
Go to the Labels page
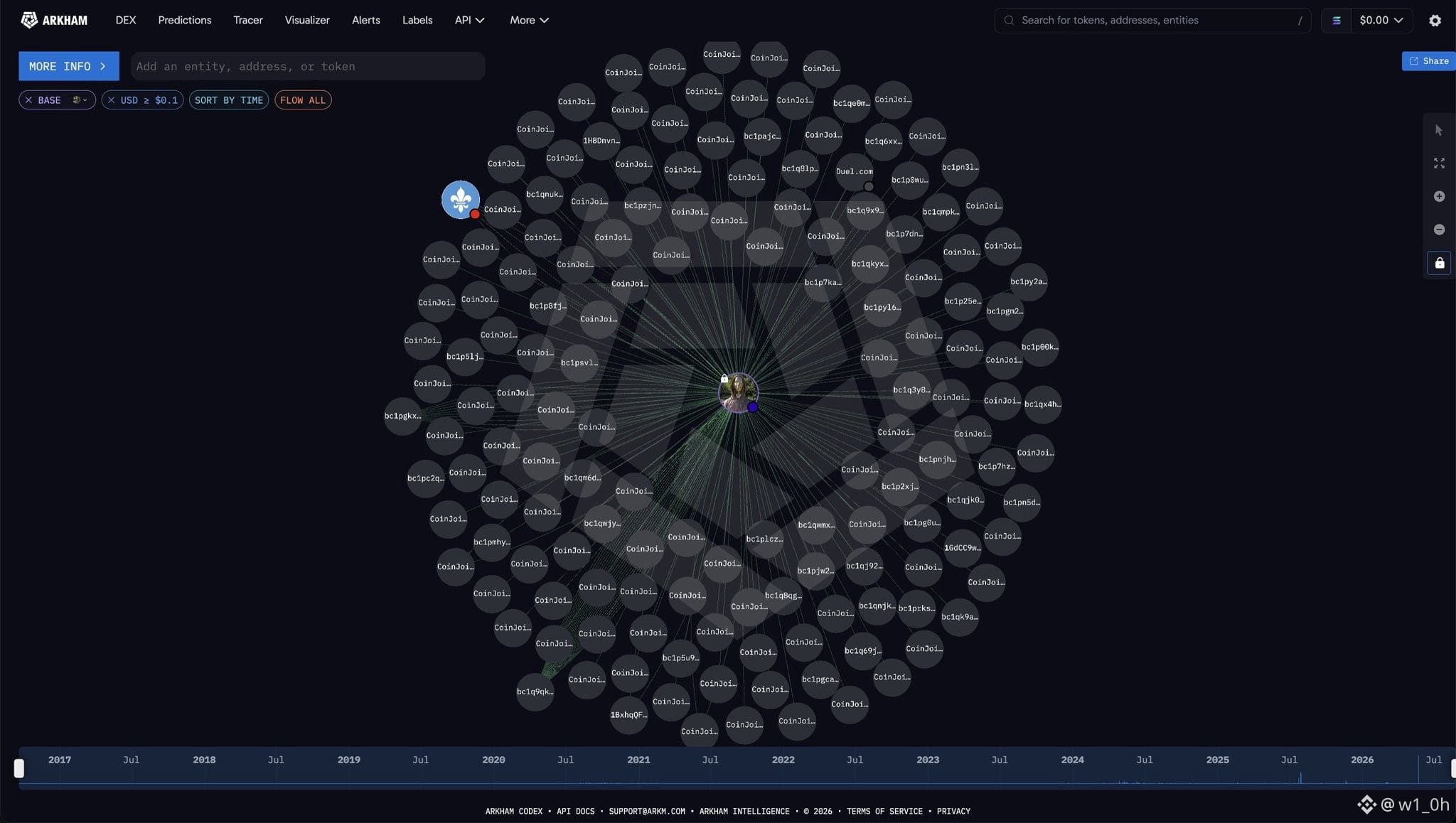click(417, 20)
